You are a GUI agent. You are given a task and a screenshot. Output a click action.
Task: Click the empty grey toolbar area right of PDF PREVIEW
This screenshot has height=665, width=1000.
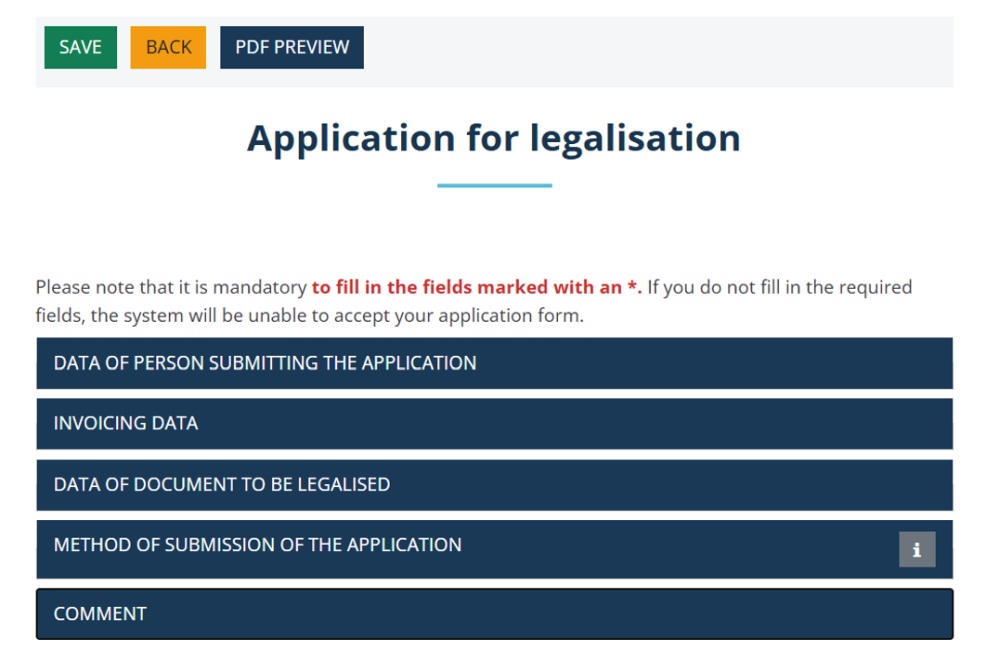point(657,51)
